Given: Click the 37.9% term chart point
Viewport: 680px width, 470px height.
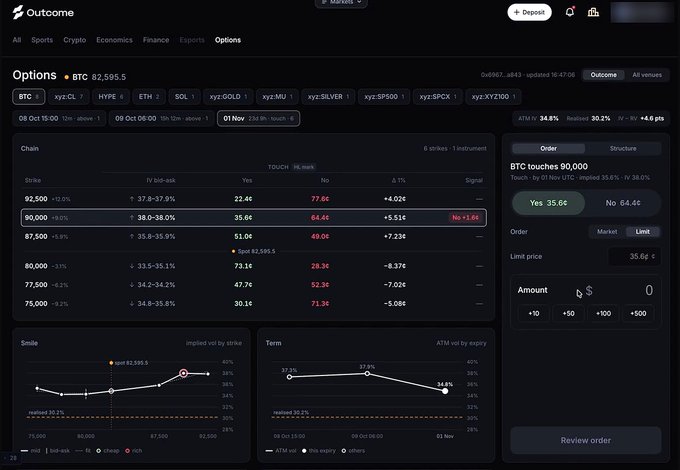Looking at the screenshot, I should pos(367,373).
